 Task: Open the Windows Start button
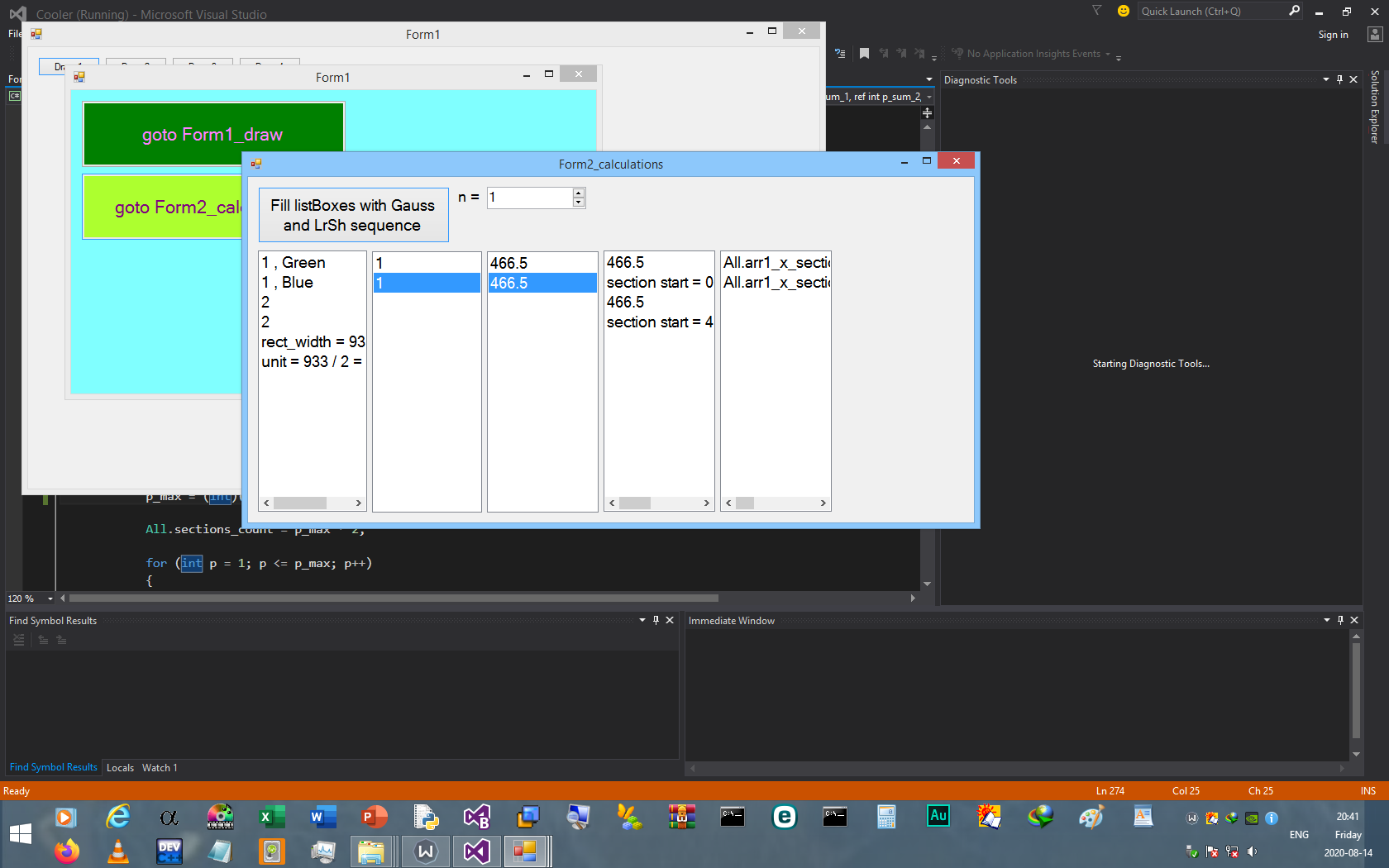click(20, 833)
